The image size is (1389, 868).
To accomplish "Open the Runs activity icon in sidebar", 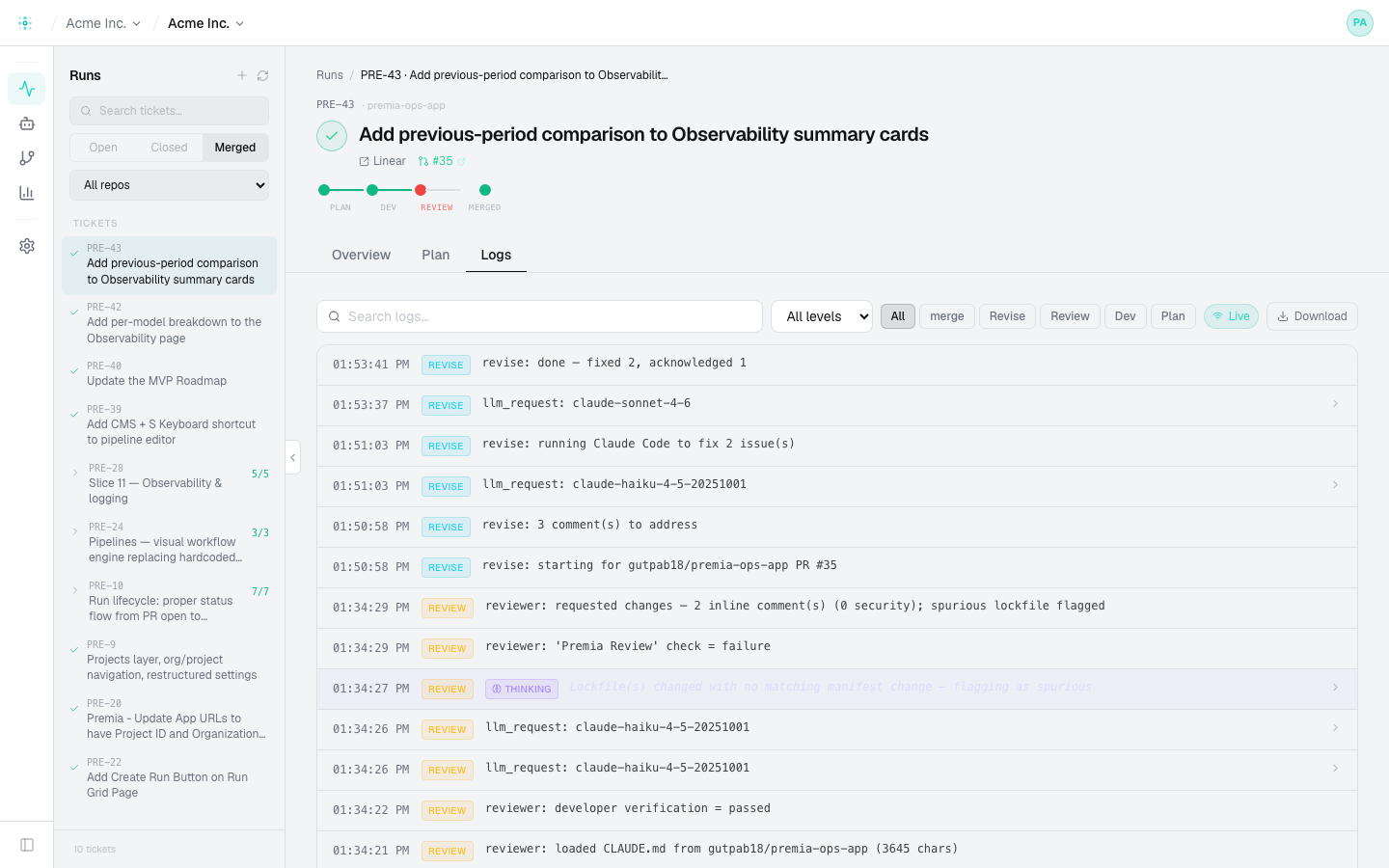I will (27, 89).
